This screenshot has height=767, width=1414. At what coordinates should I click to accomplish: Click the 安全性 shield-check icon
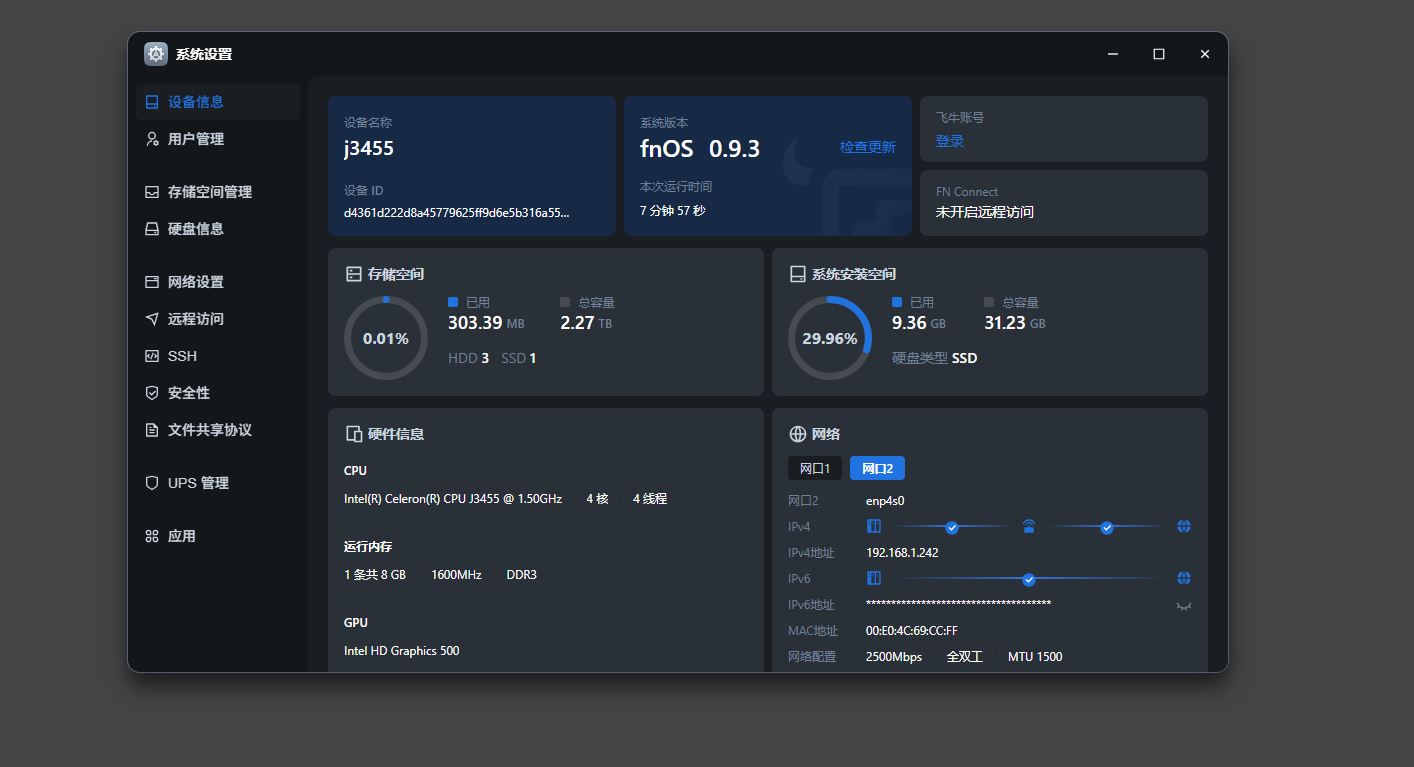coord(152,393)
